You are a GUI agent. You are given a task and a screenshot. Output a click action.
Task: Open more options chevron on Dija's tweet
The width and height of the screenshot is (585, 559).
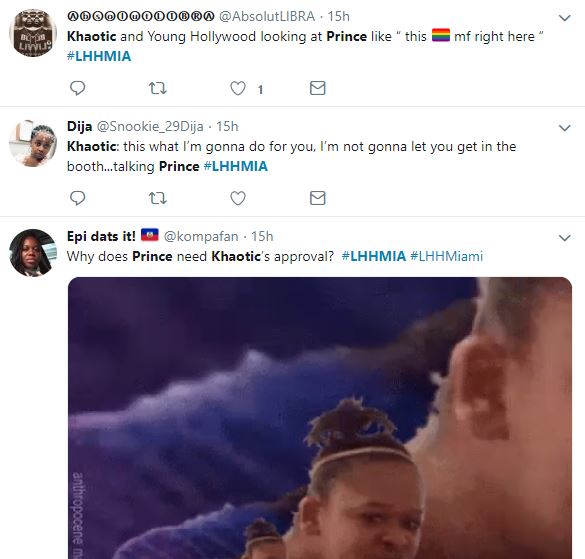[564, 128]
